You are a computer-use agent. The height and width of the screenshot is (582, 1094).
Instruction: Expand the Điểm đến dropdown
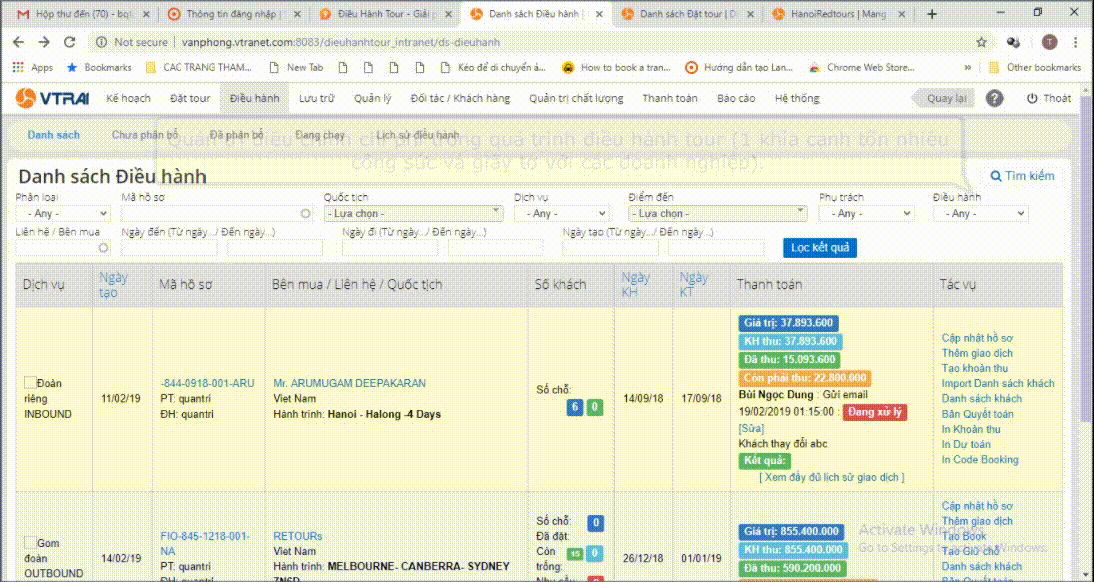(x=717, y=213)
